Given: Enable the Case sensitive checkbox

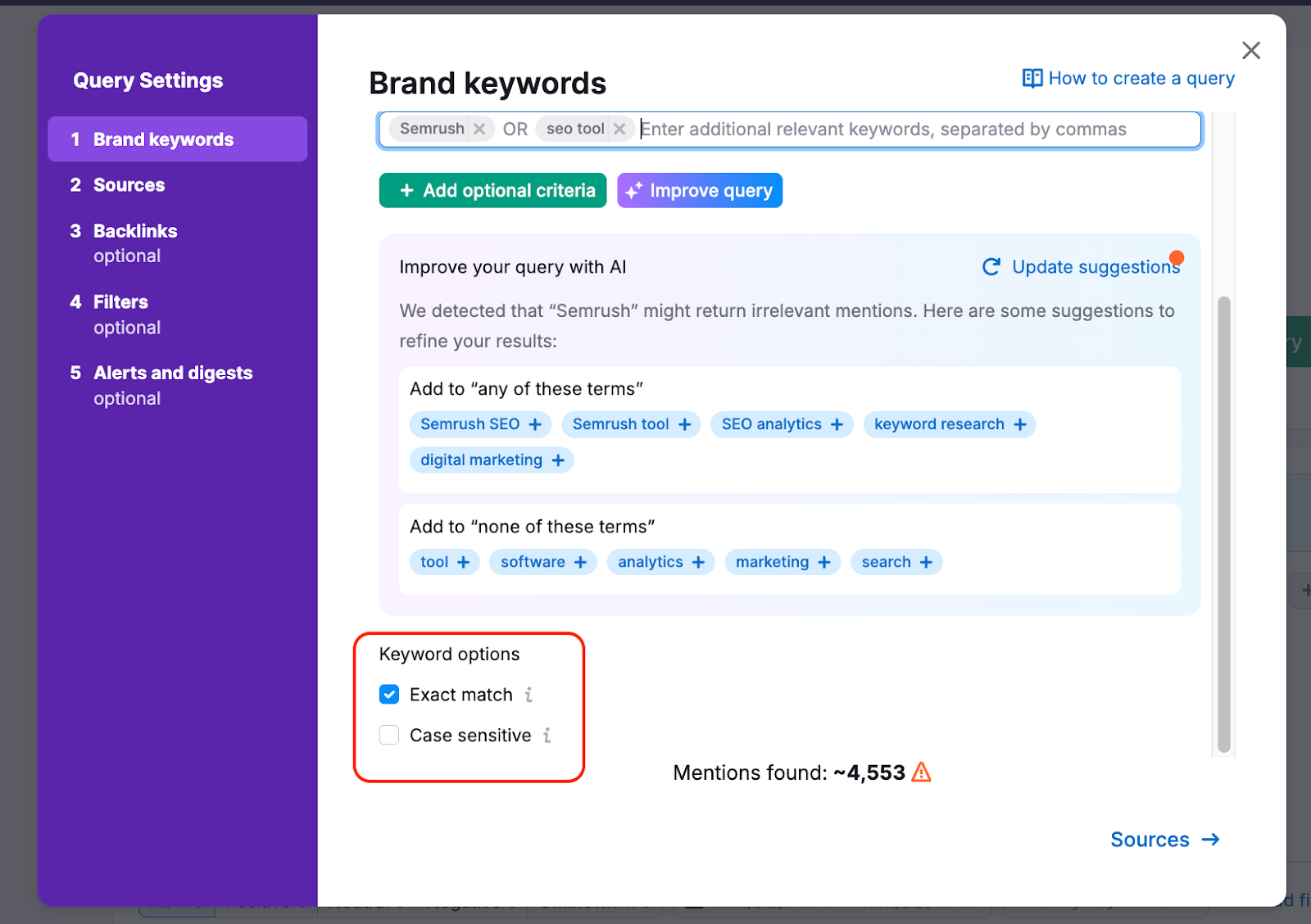Looking at the screenshot, I should pos(389,736).
